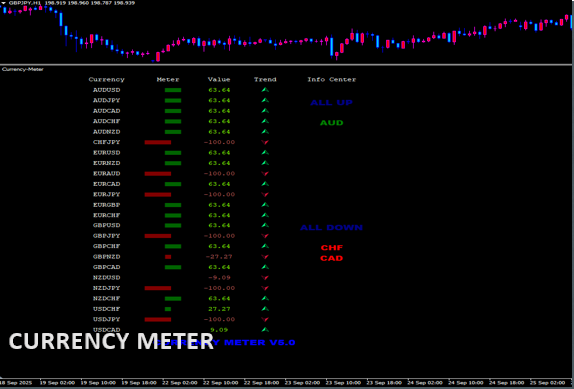This screenshot has height=389, width=574.
Task: Click the GBPJPY,H1 chart title text
Action: click(x=25, y=3)
